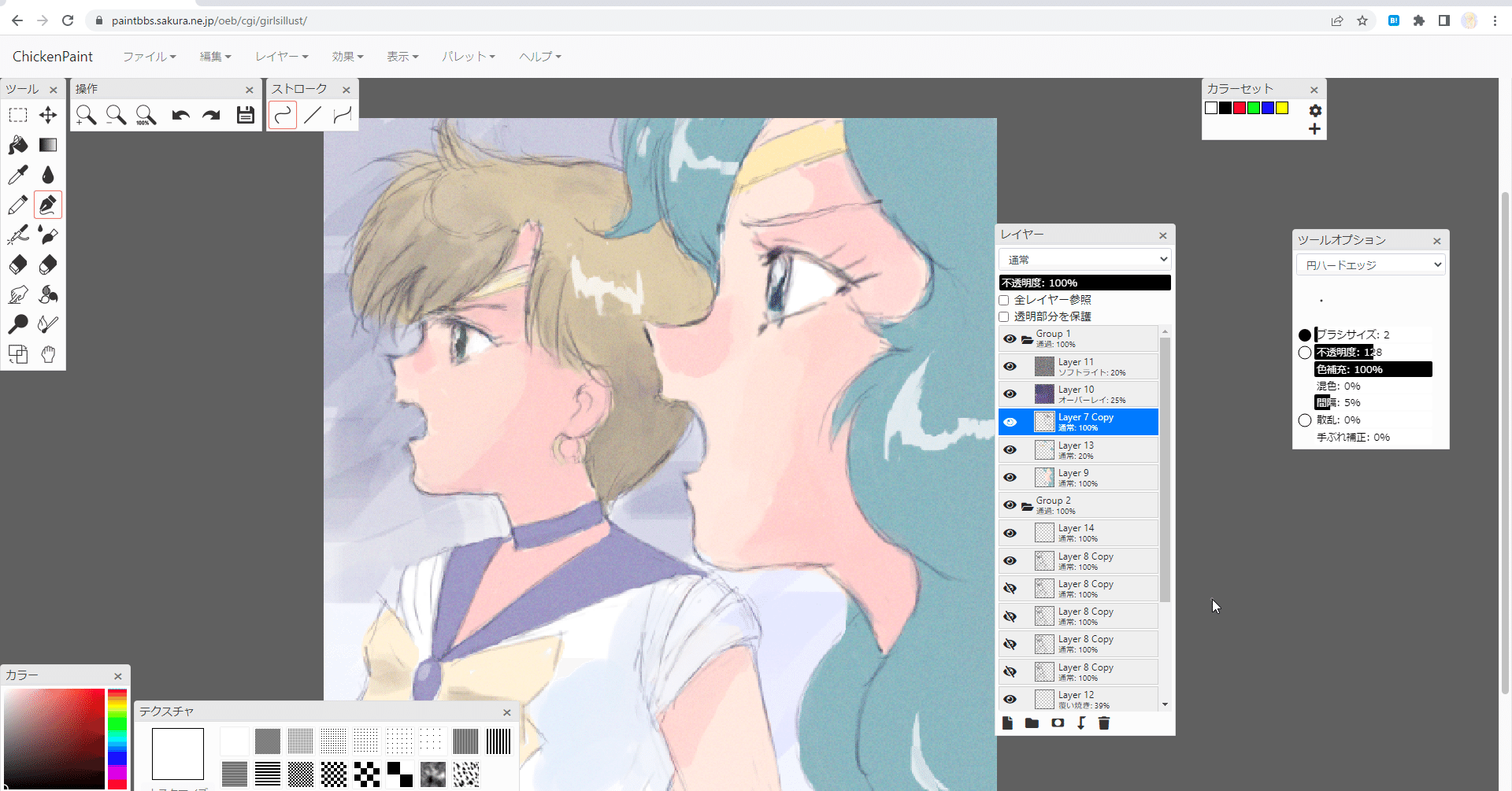Select the eraser tool
Viewport: 1512px width, 791px height.
click(x=18, y=264)
